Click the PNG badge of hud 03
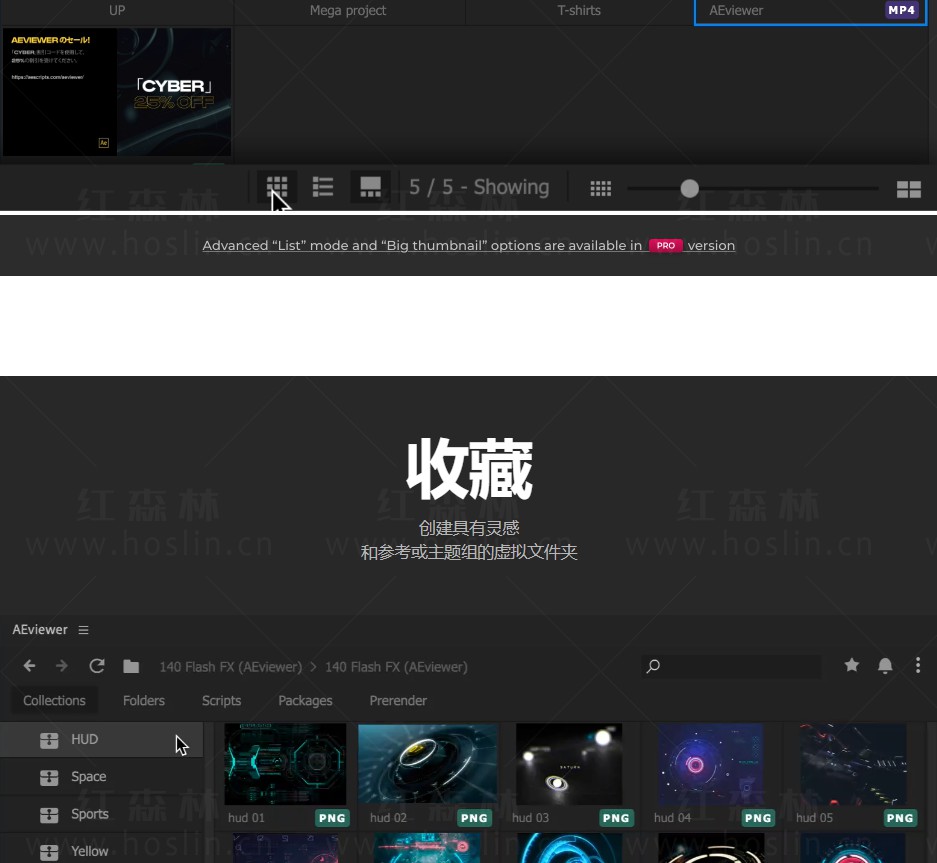 pos(616,818)
